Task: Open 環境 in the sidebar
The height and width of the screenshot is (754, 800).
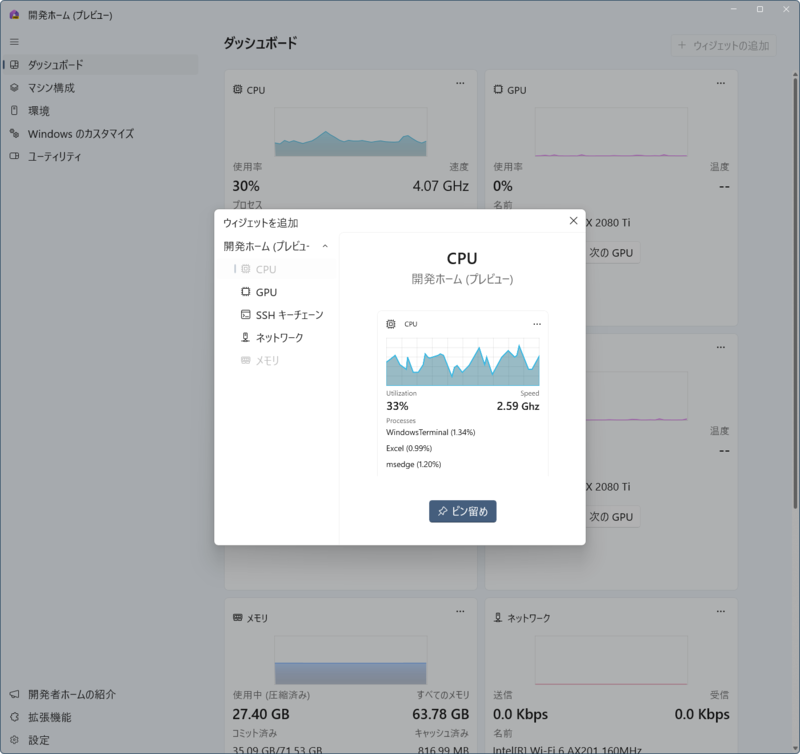Action: point(101,111)
